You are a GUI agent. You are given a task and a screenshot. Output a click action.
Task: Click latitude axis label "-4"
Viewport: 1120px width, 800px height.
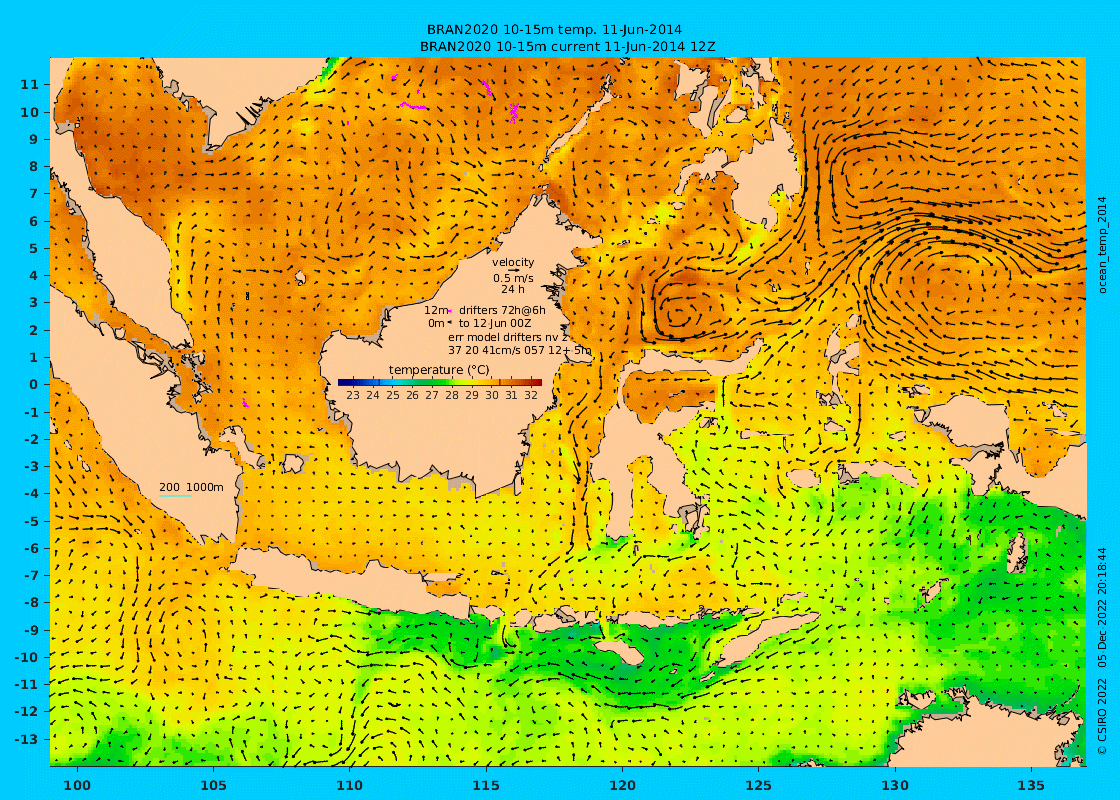[x=29, y=493]
